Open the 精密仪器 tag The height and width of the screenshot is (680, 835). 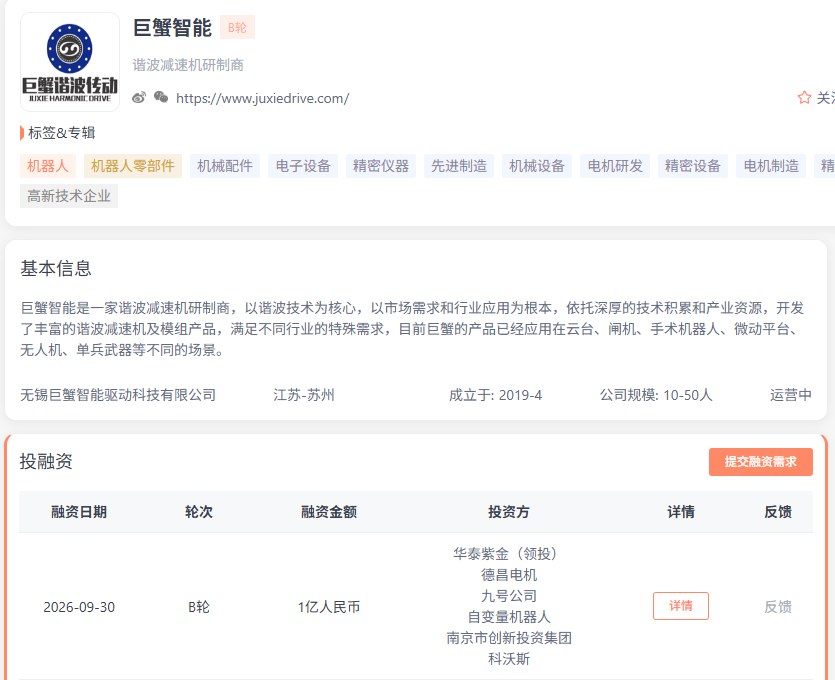coord(381,166)
